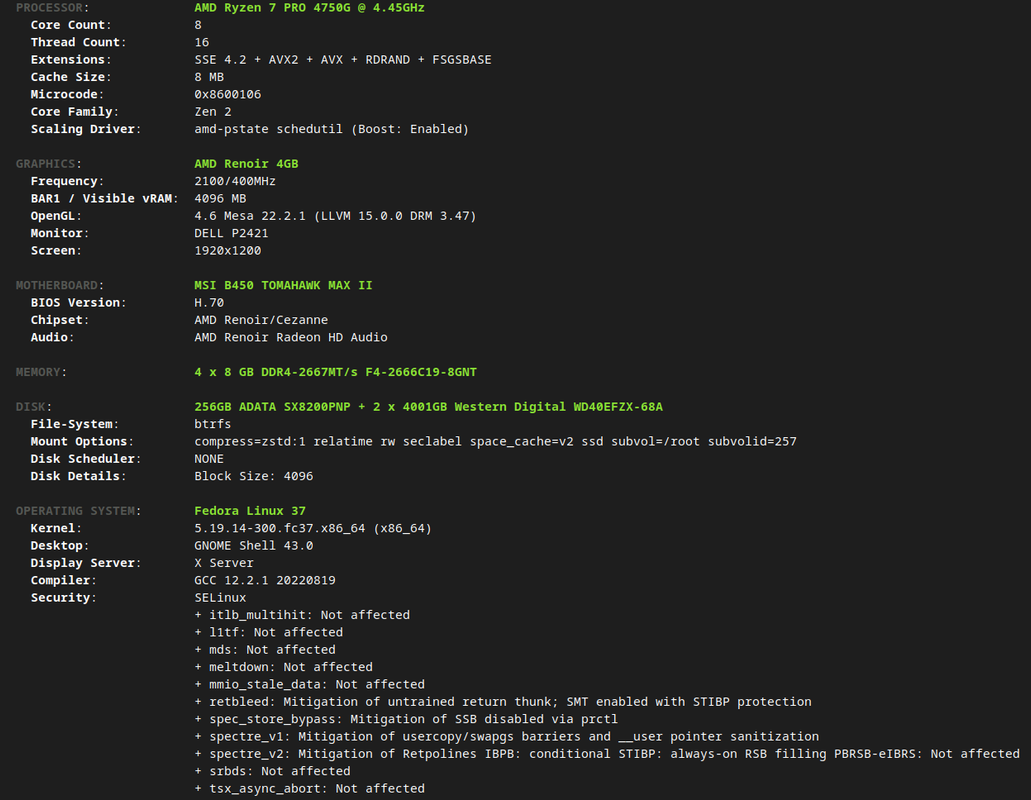
Task: Click the srbds: Not affected line
Action: pyautogui.click(x=272, y=771)
